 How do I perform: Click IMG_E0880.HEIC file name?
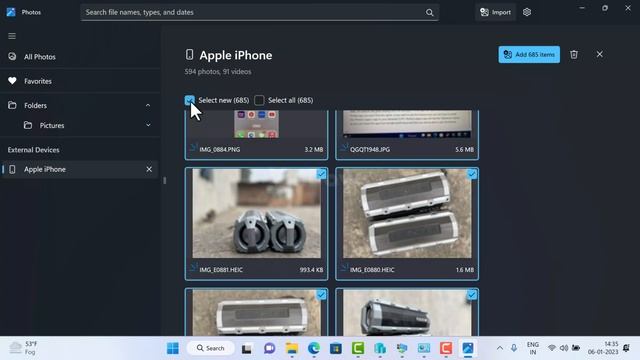coord(372,270)
